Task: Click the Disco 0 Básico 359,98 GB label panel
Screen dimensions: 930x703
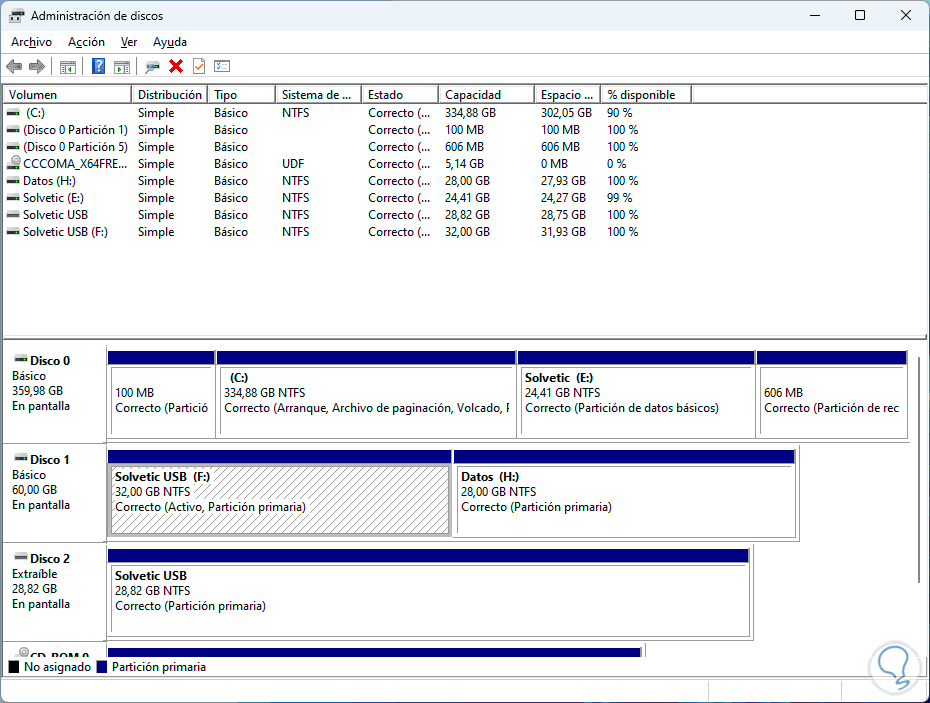Action: click(x=55, y=394)
